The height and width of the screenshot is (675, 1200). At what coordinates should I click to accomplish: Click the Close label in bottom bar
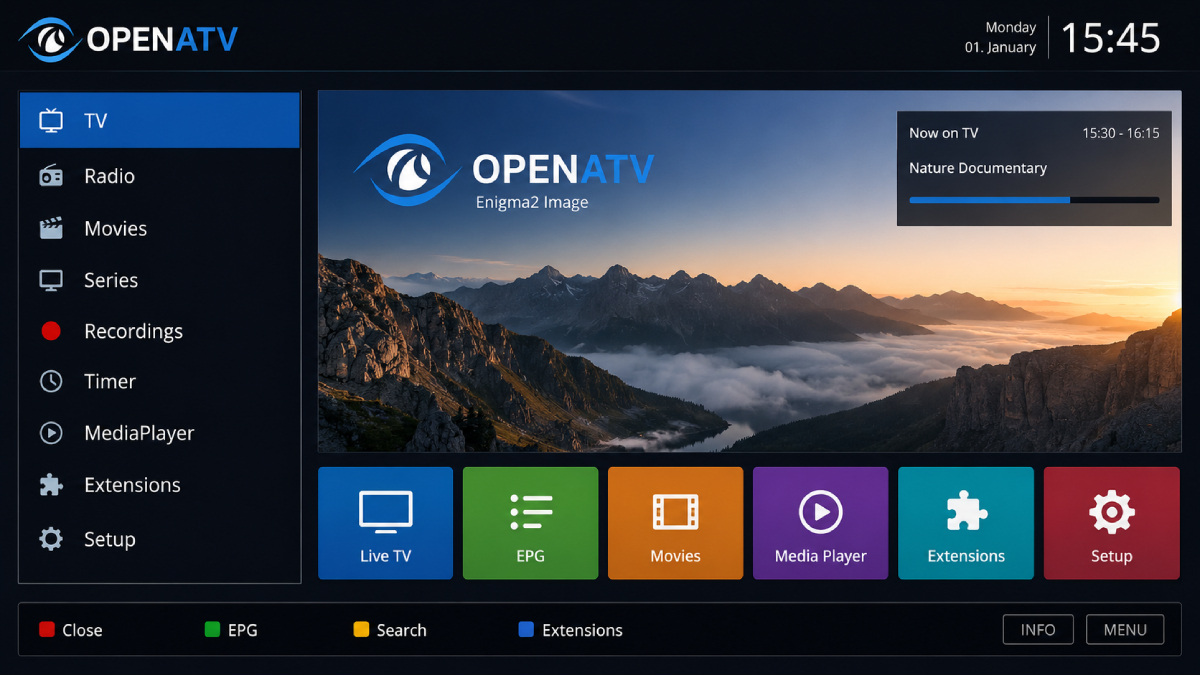pos(82,630)
